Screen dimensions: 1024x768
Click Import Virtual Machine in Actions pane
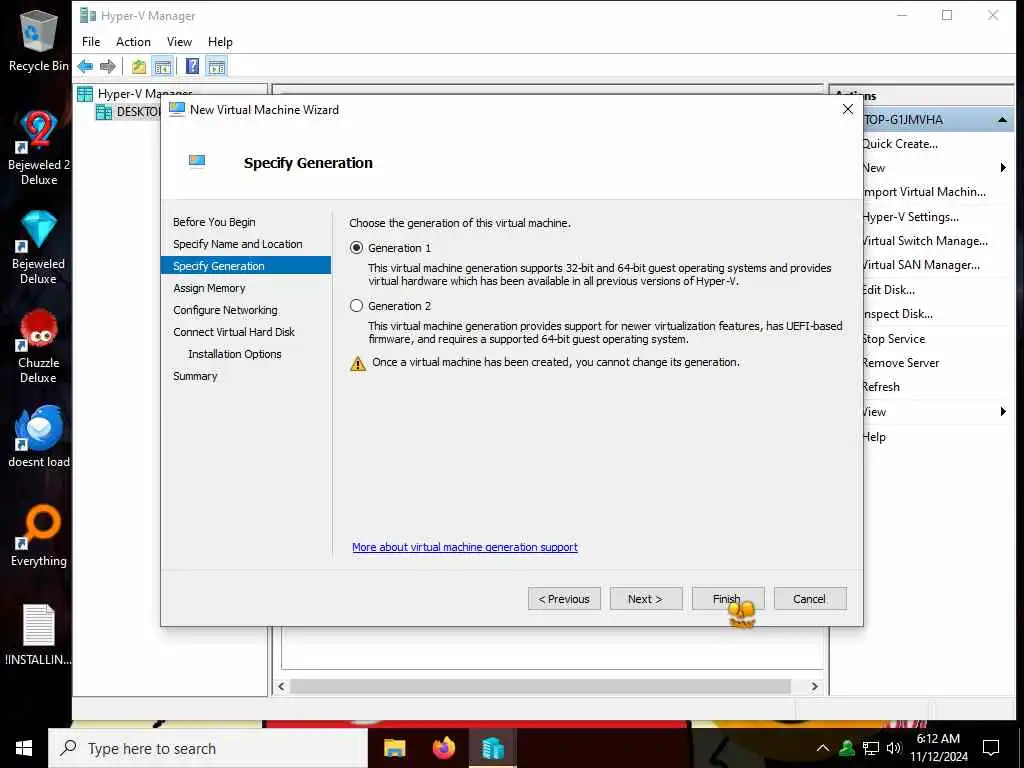pyautogui.click(x=924, y=192)
